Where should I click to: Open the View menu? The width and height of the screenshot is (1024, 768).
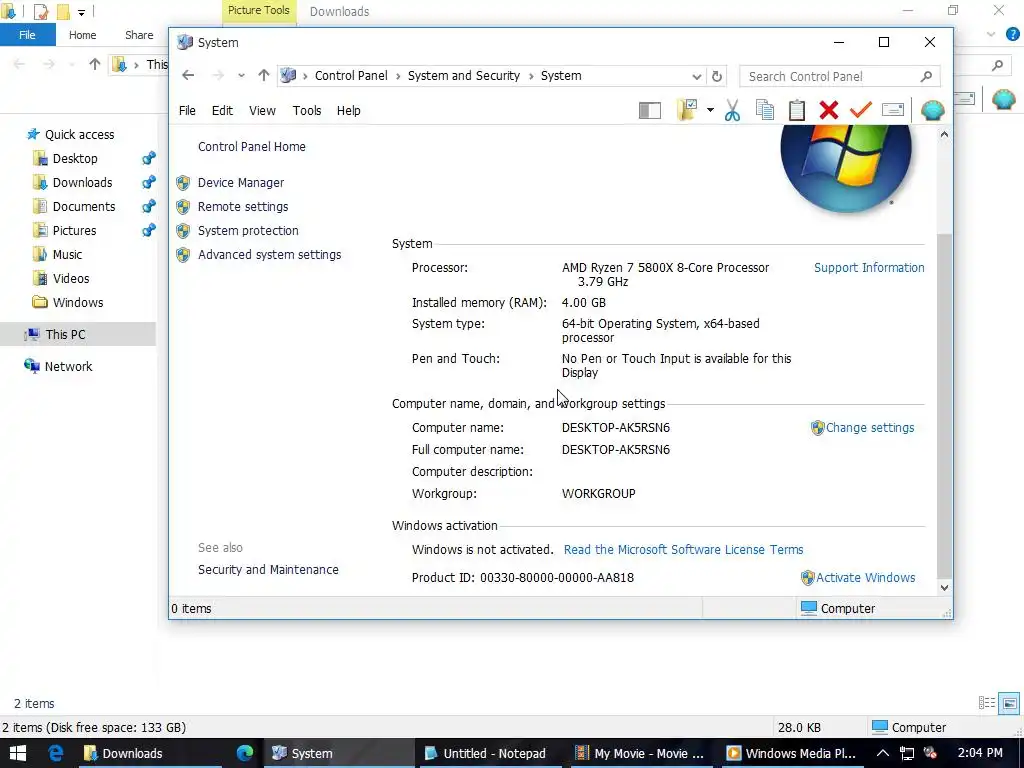(x=262, y=110)
